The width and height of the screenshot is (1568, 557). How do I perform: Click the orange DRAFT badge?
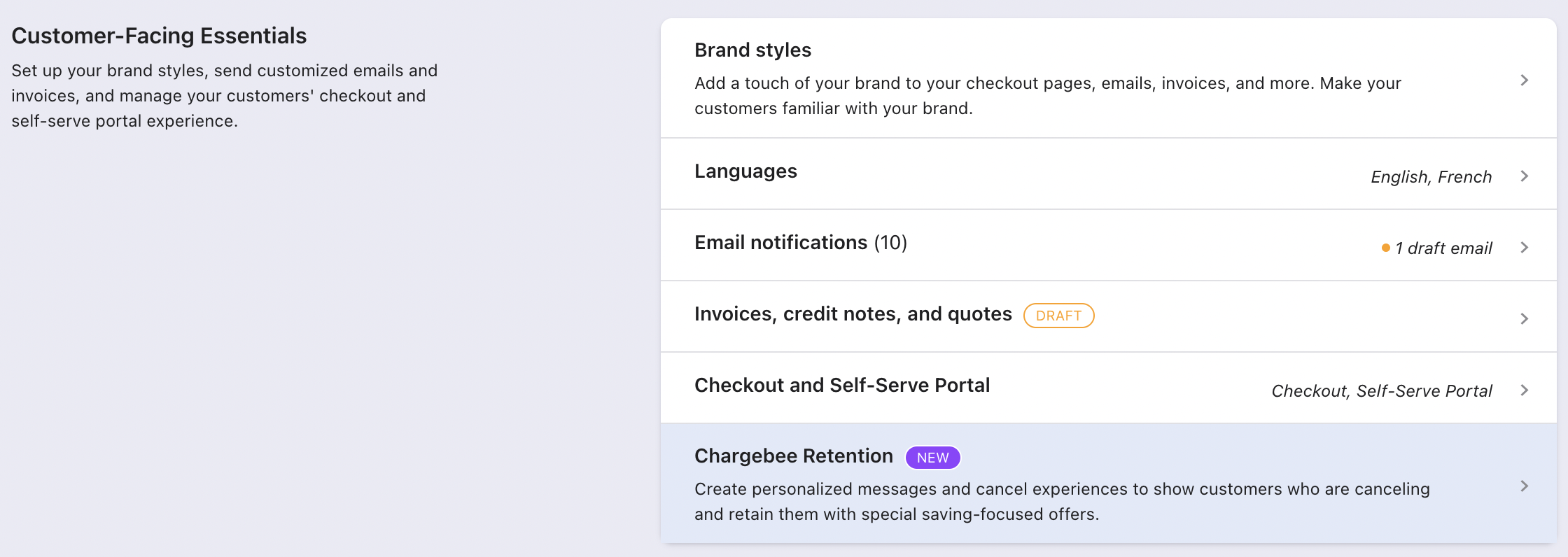point(1058,316)
